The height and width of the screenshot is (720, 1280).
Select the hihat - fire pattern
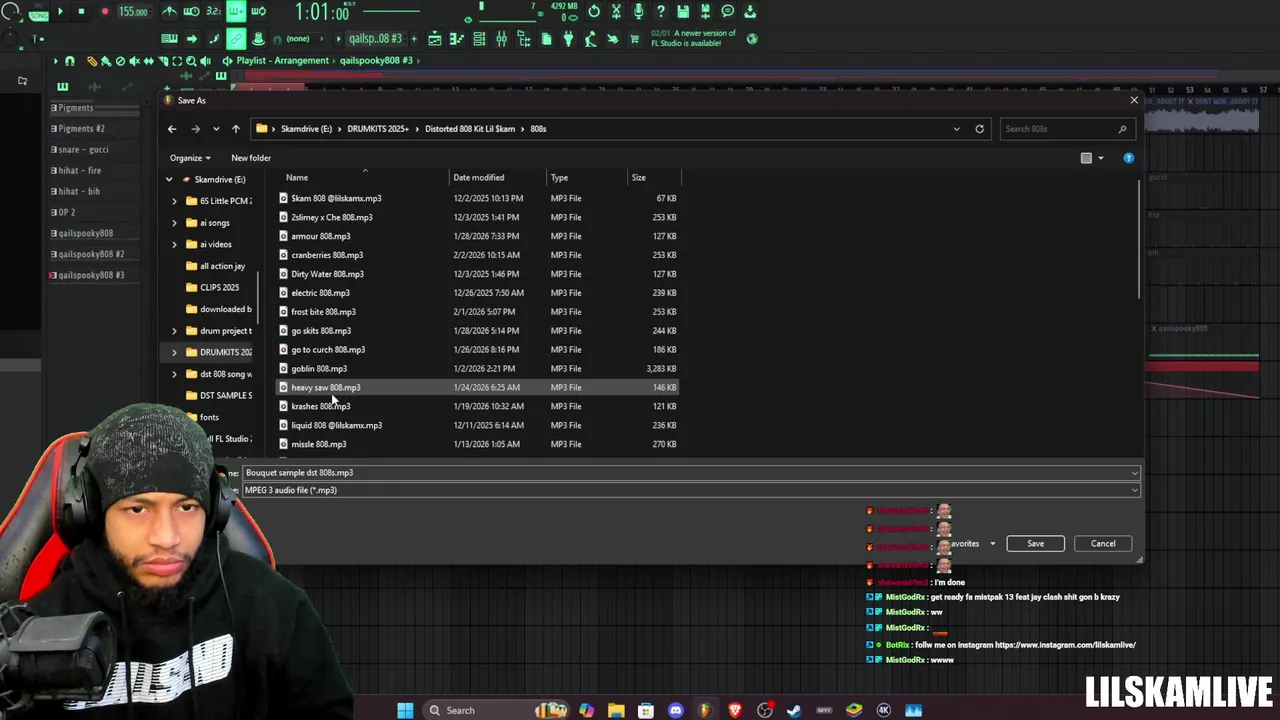[x=79, y=171]
